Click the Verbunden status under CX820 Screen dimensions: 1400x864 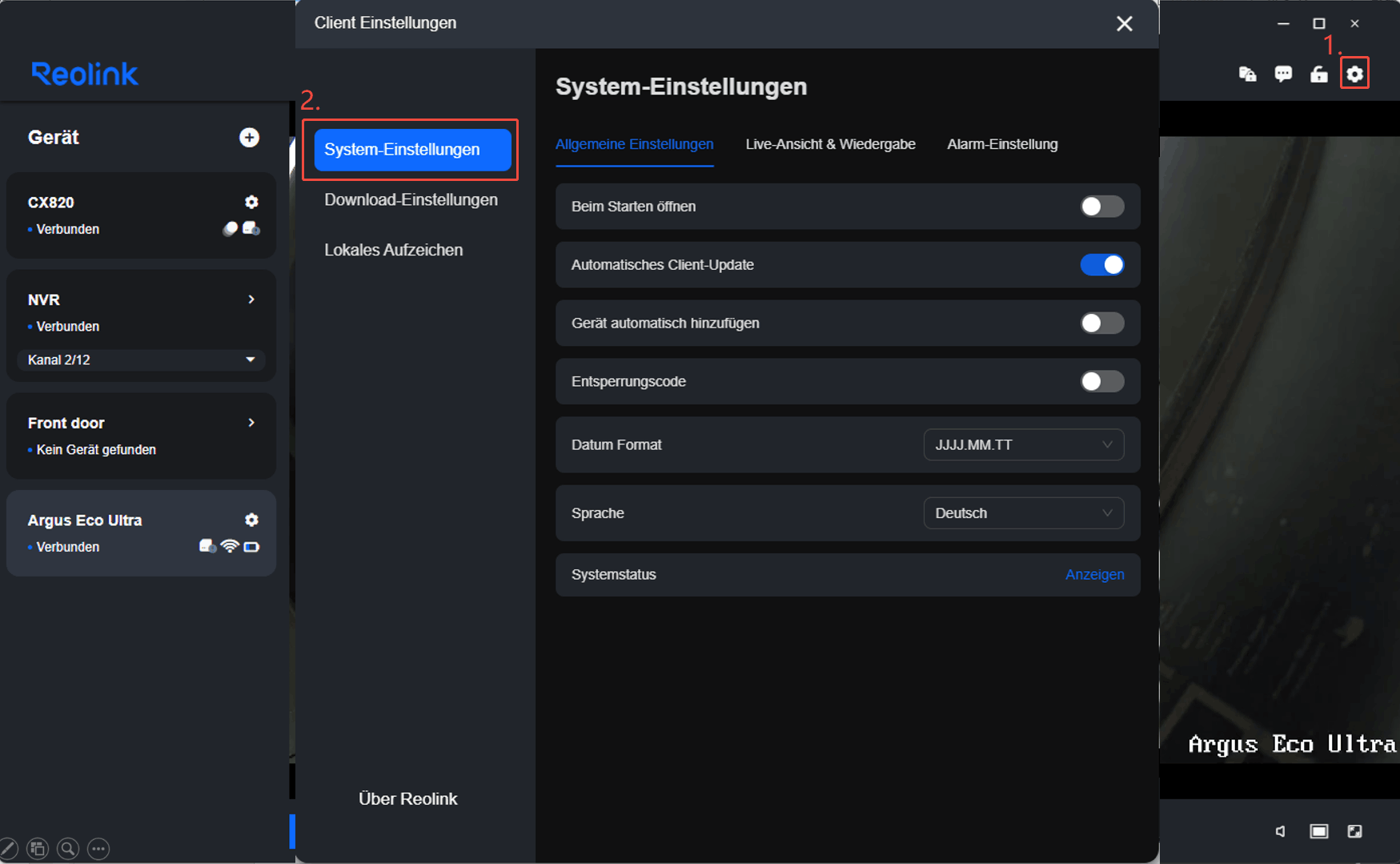click(x=67, y=229)
